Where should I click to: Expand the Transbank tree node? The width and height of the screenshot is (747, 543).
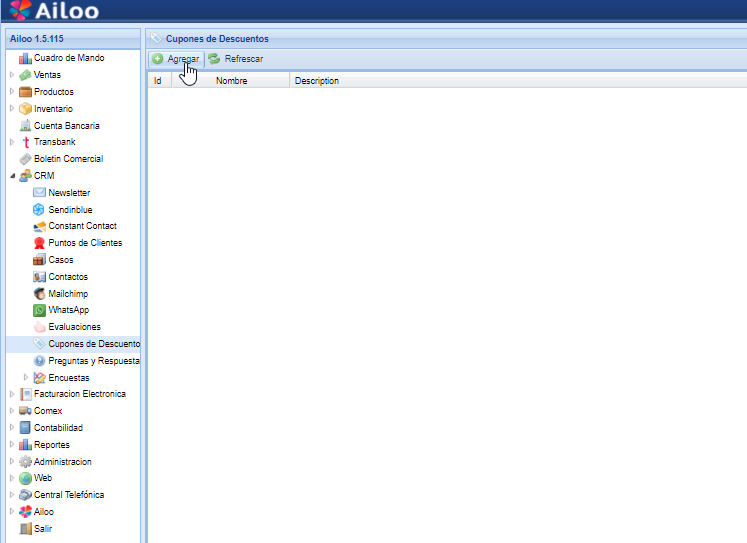click(x=12, y=142)
